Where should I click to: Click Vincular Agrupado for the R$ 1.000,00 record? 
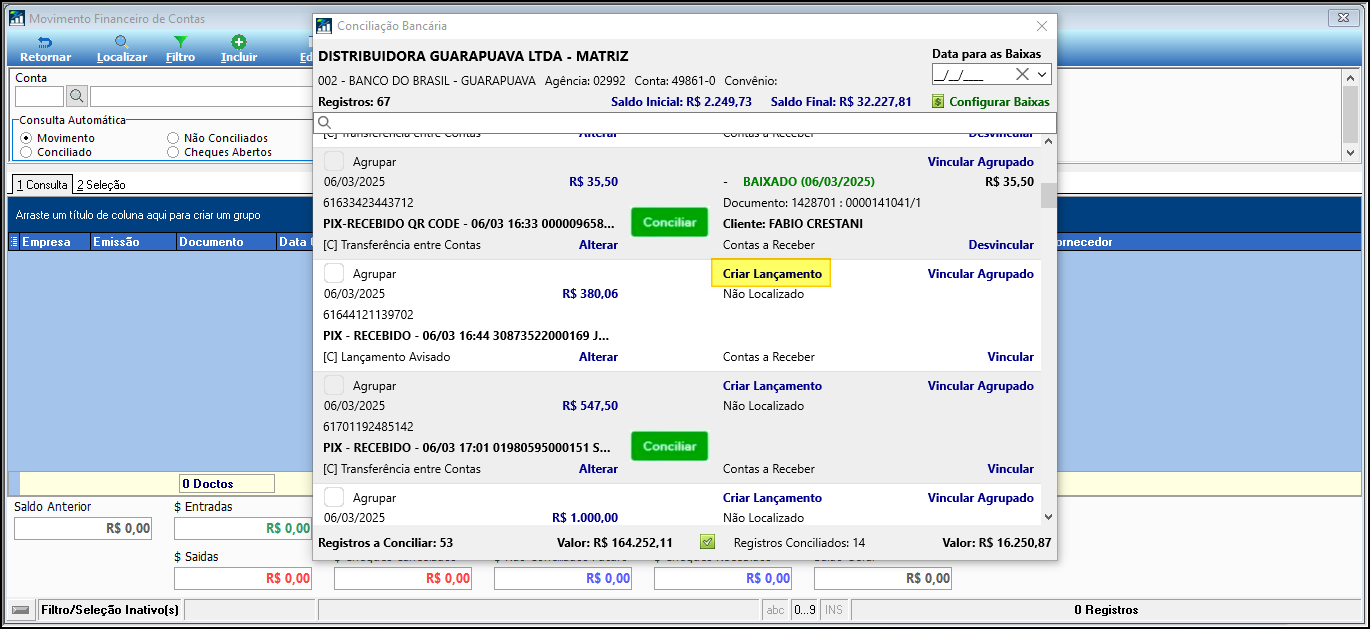pos(980,497)
